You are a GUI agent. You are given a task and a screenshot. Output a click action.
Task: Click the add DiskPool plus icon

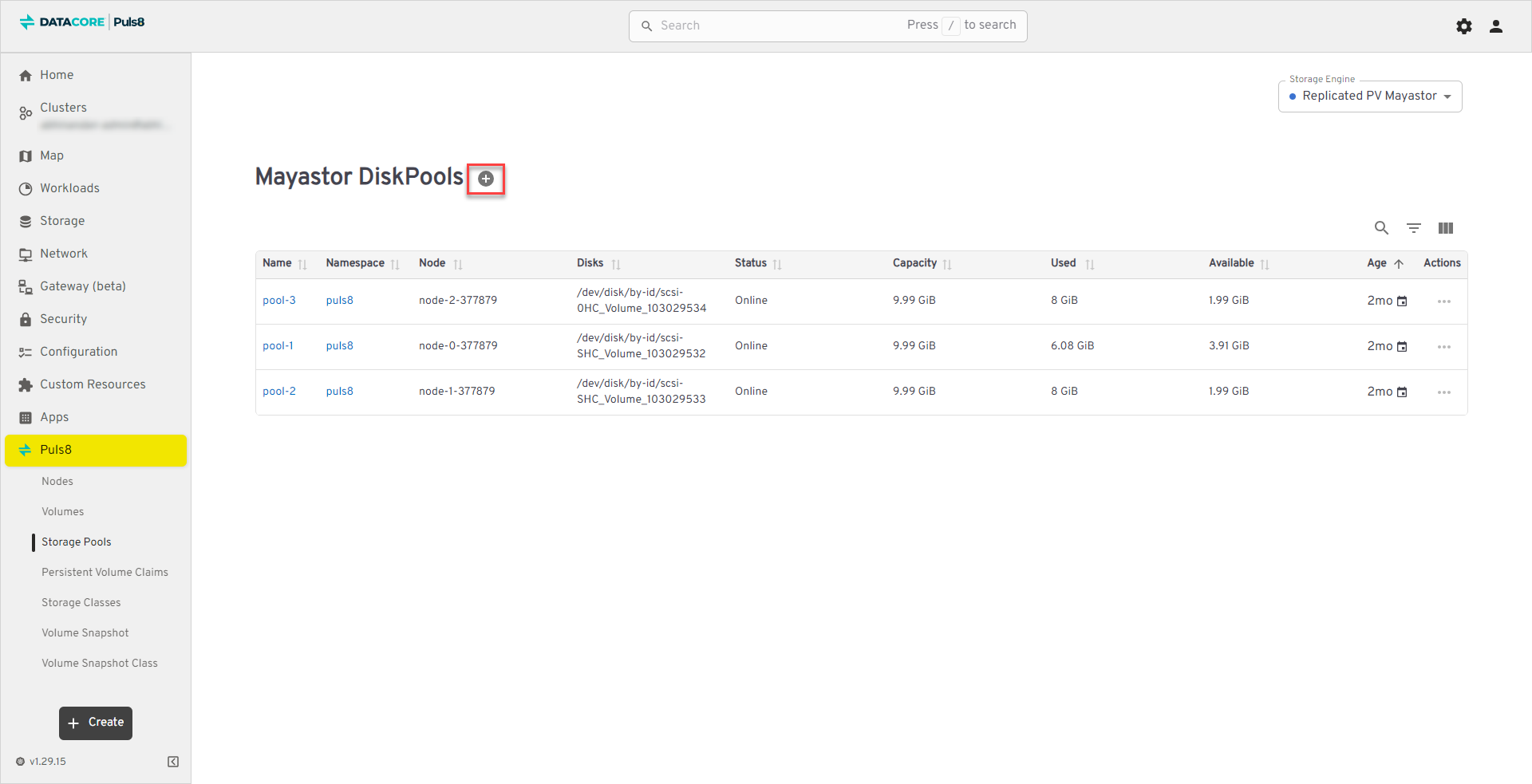point(485,179)
